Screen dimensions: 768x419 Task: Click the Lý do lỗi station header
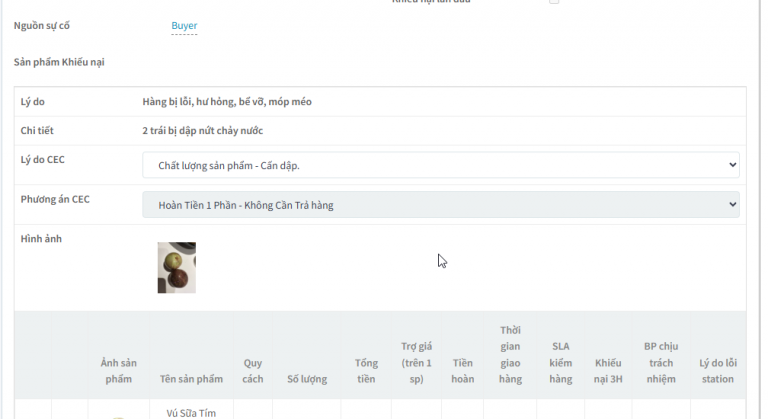pyautogui.click(x=718, y=371)
